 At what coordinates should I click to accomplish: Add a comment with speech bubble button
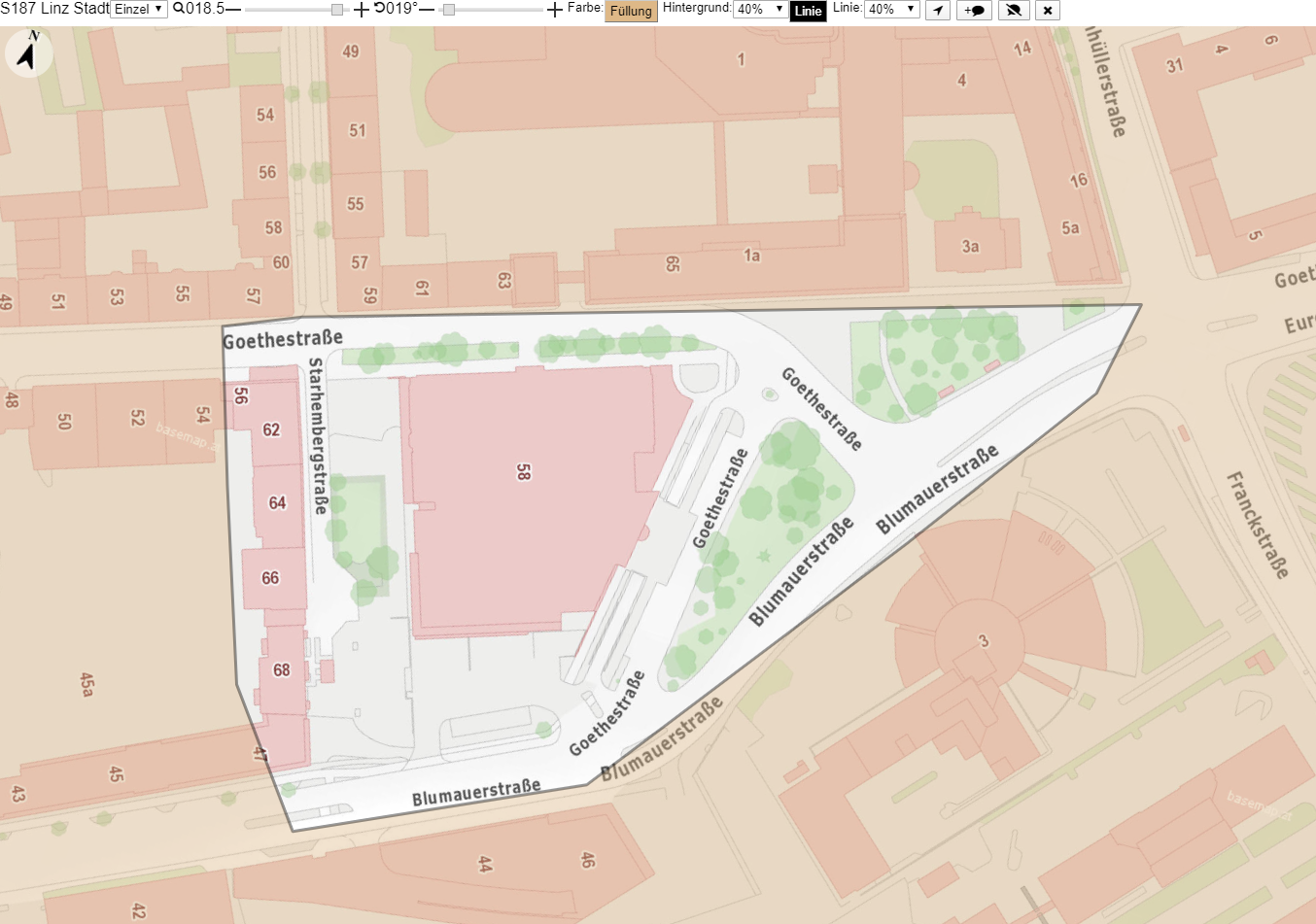pyautogui.click(x=974, y=11)
